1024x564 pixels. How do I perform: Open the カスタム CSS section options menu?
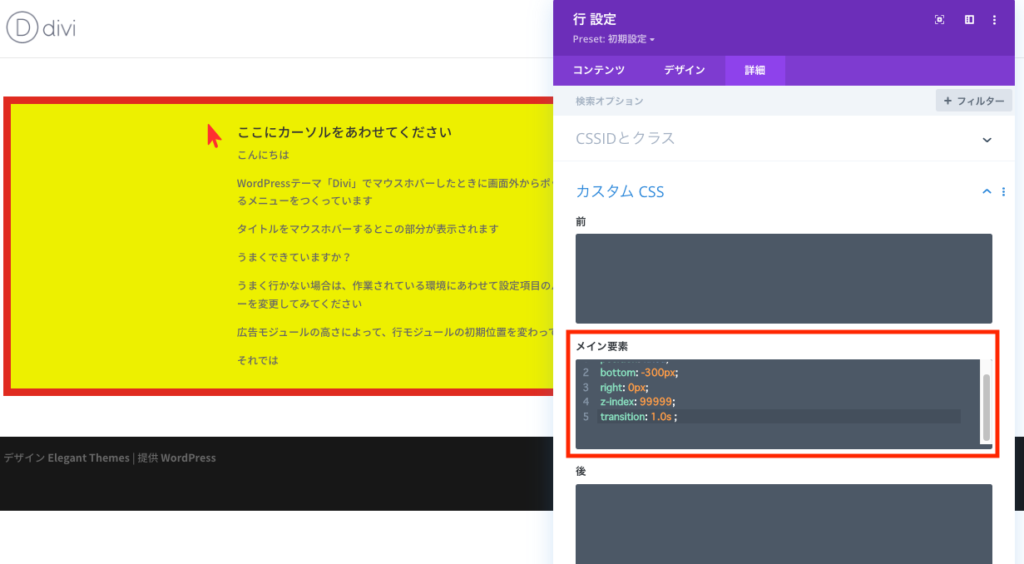1003,192
